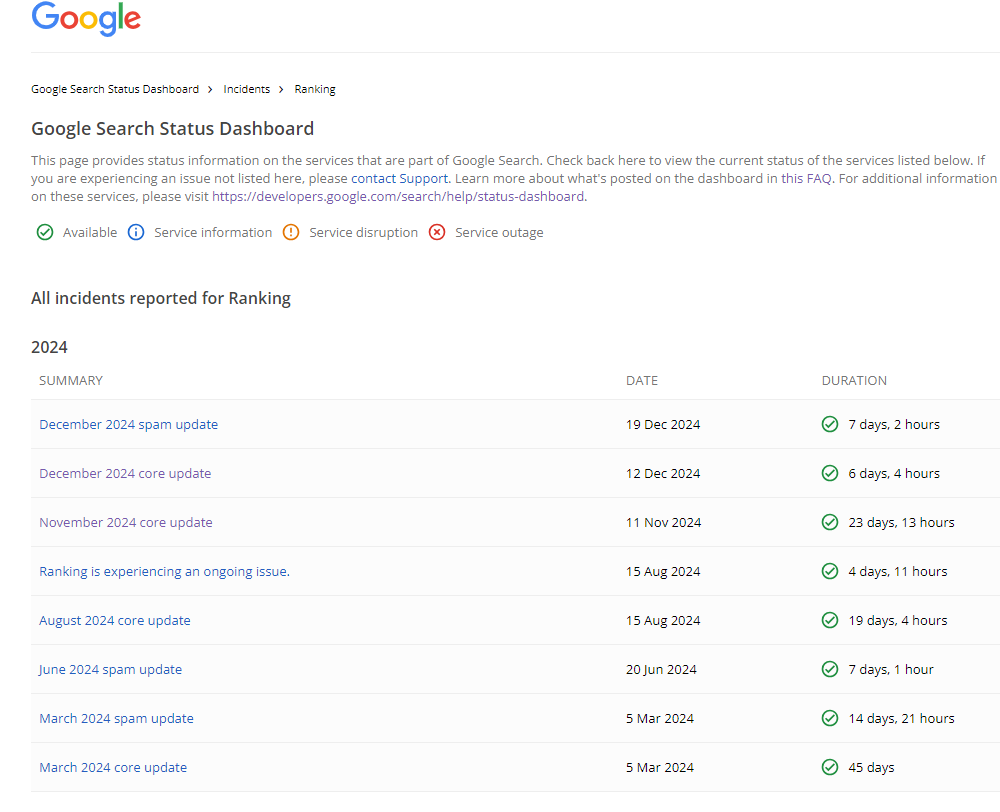
Task: Click the 11 Nov 2024 date cell
Action: (x=663, y=522)
